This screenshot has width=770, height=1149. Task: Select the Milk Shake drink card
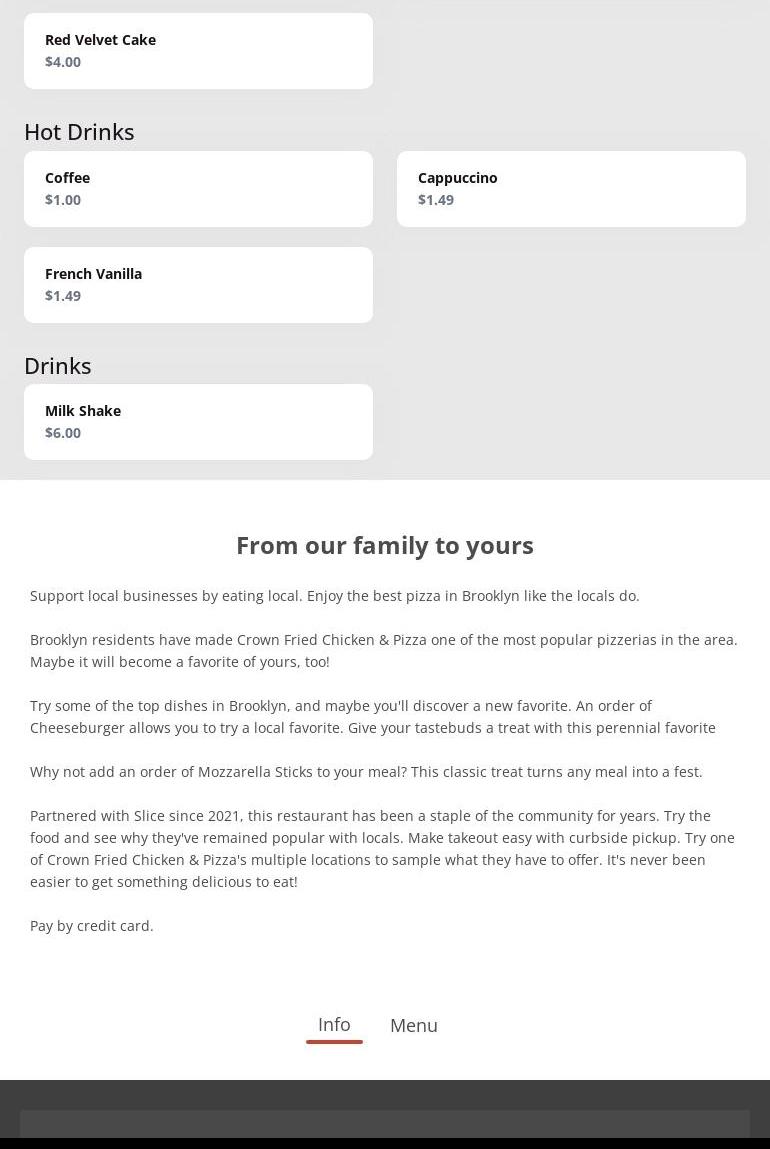pos(198,421)
